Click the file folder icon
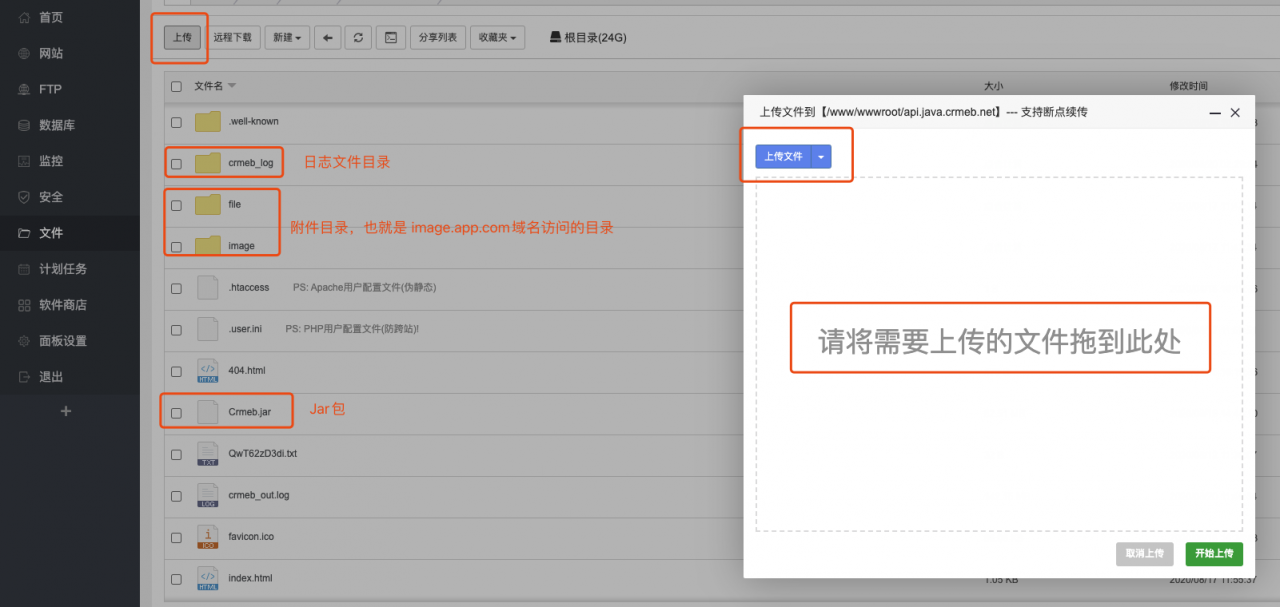Image resolution: width=1280 pixels, height=607 pixels. tap(208, 204)
